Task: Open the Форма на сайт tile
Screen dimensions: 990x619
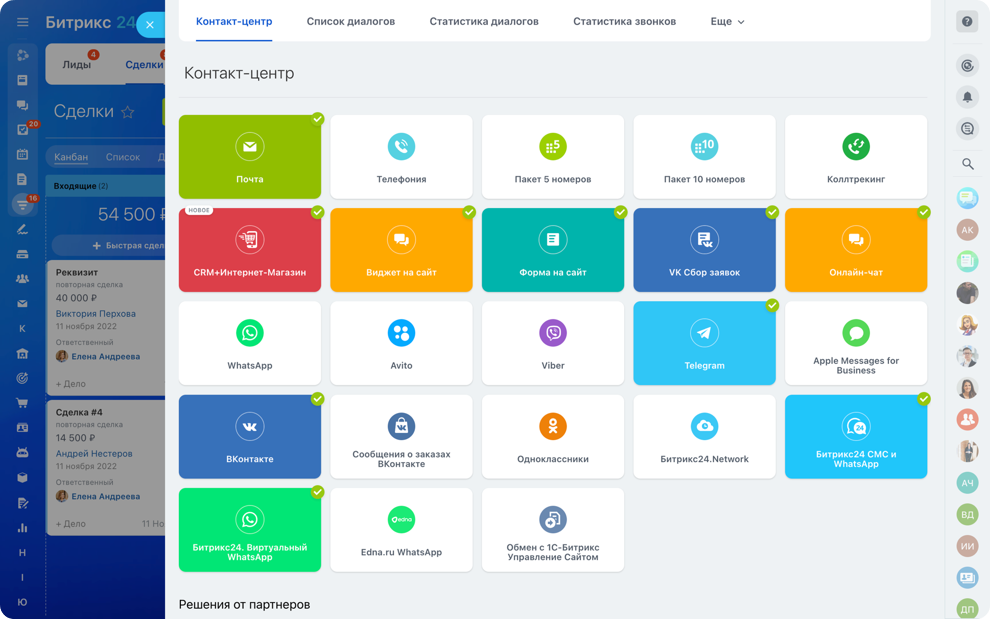Action: [x=552, y=250]
